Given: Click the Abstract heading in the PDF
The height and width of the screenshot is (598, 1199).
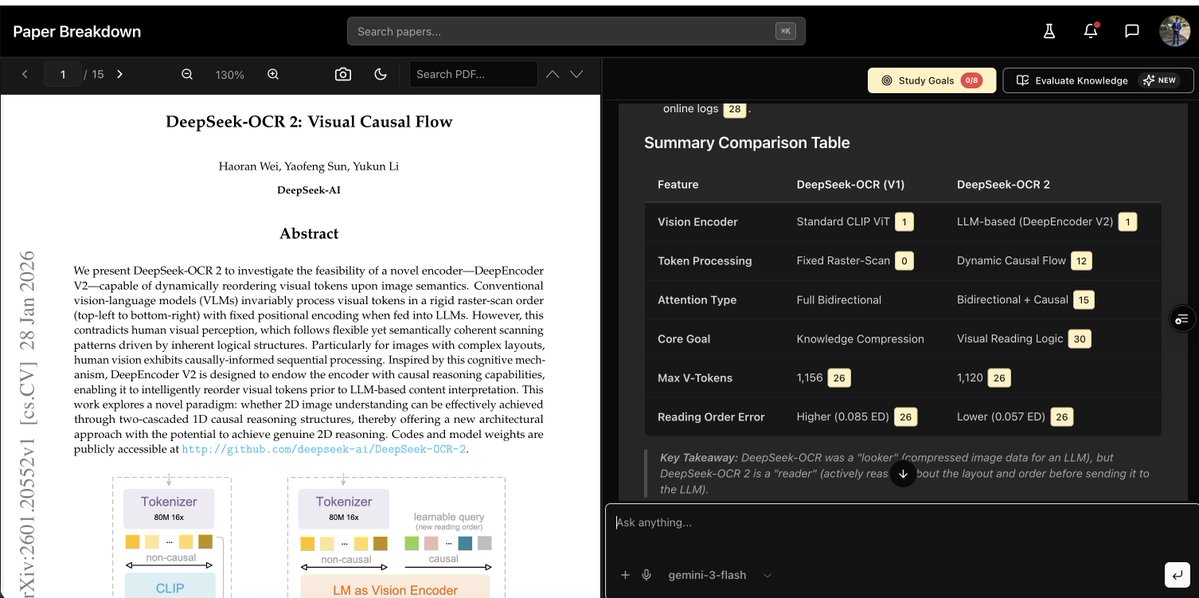Looking at the screenshot, I should click(x=309, y=233).
